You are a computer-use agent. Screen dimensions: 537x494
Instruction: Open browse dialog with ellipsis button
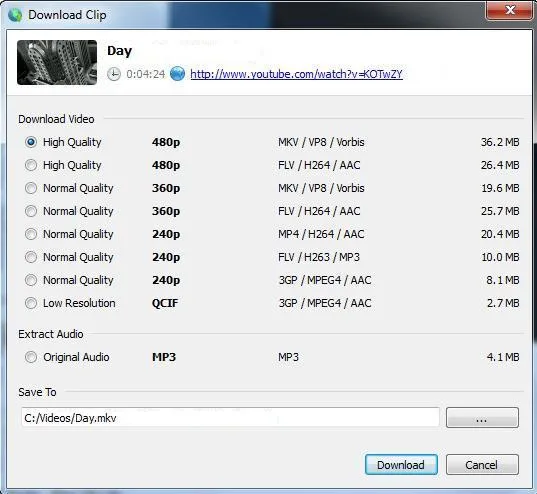tap(482, 418)
